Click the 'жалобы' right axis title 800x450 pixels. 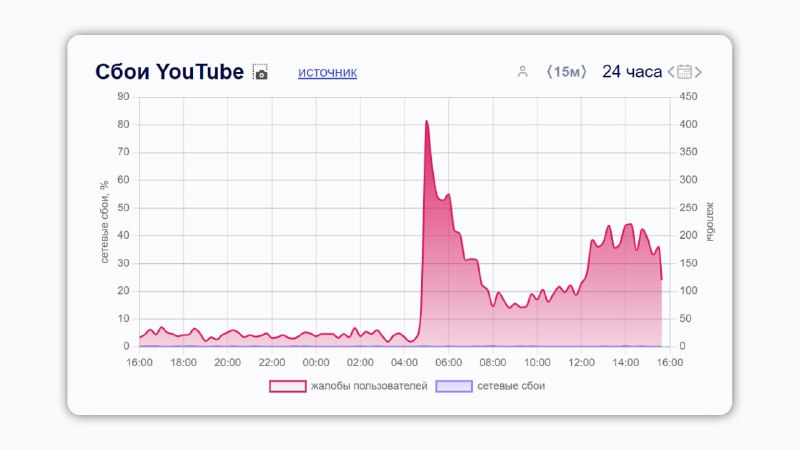tap(710, 221)
